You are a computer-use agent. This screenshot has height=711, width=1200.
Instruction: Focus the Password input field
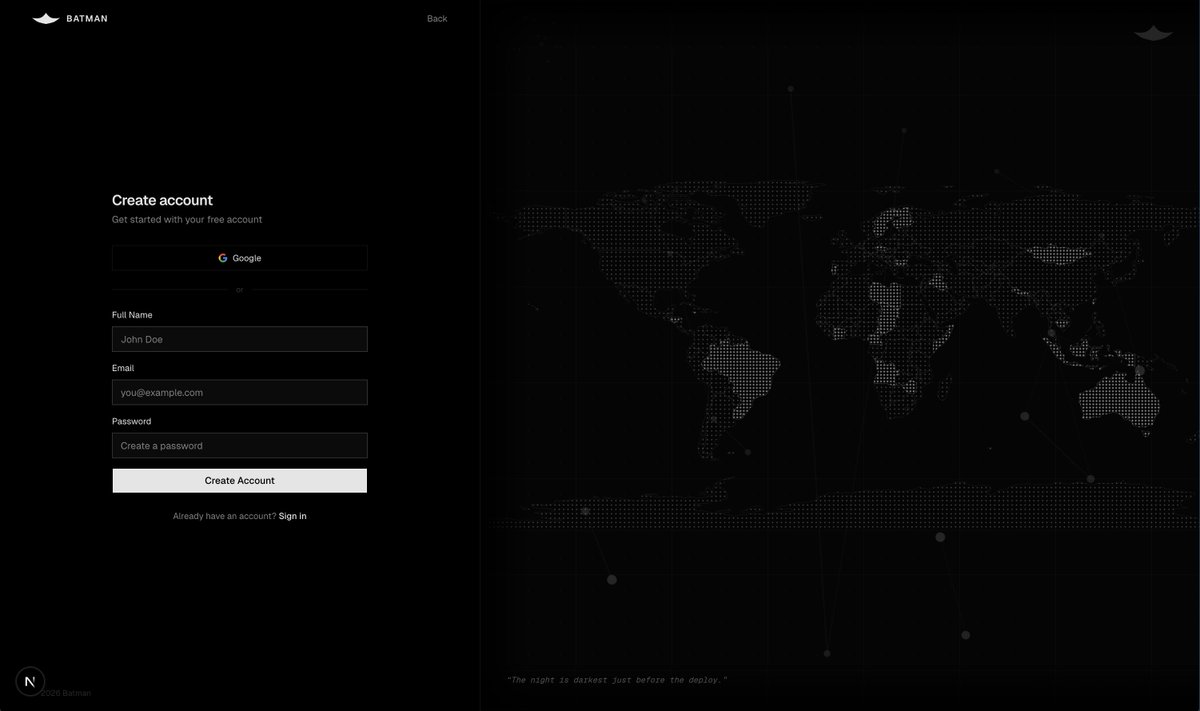coord(240,445)
